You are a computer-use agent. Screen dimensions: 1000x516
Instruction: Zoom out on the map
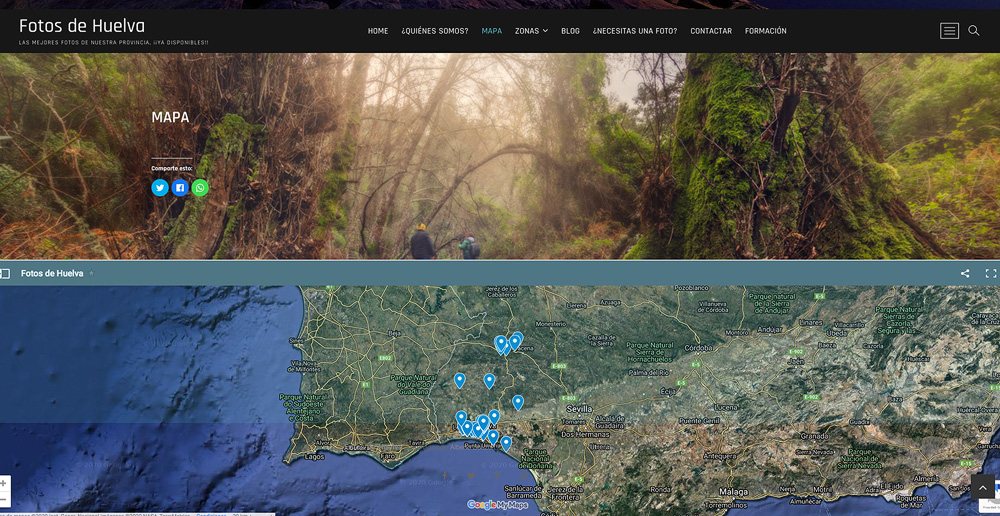[x=4, y=499]
